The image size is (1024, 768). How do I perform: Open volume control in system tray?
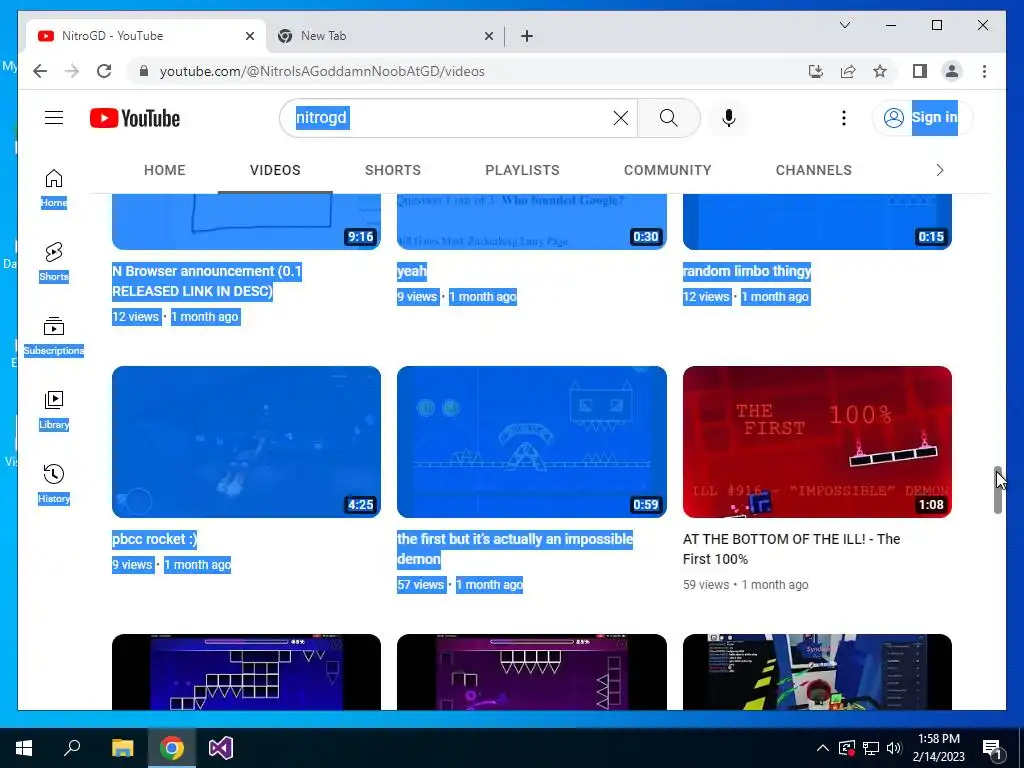tap(894, 748)
